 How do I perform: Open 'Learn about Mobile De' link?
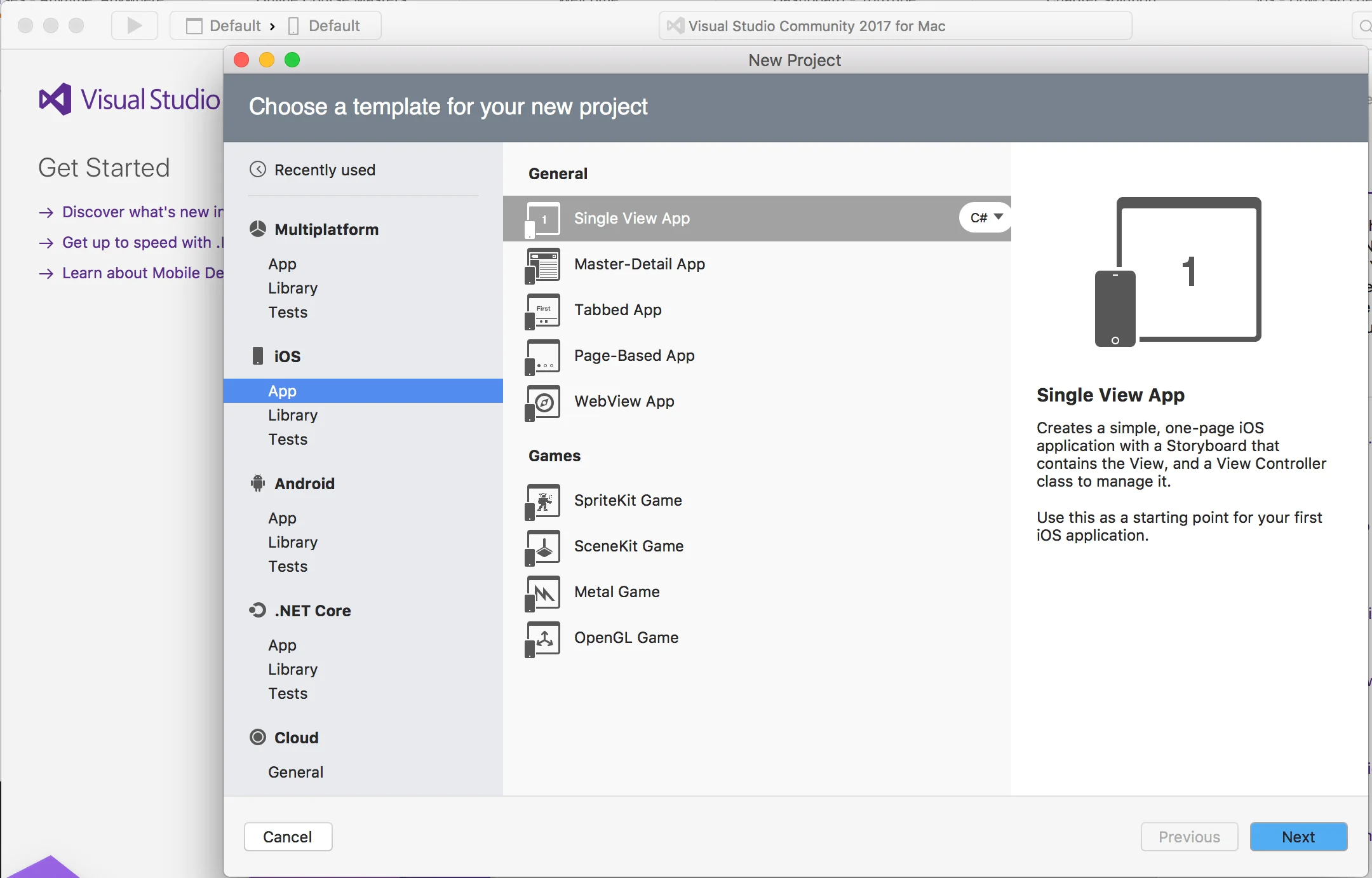tap(143, 273)
